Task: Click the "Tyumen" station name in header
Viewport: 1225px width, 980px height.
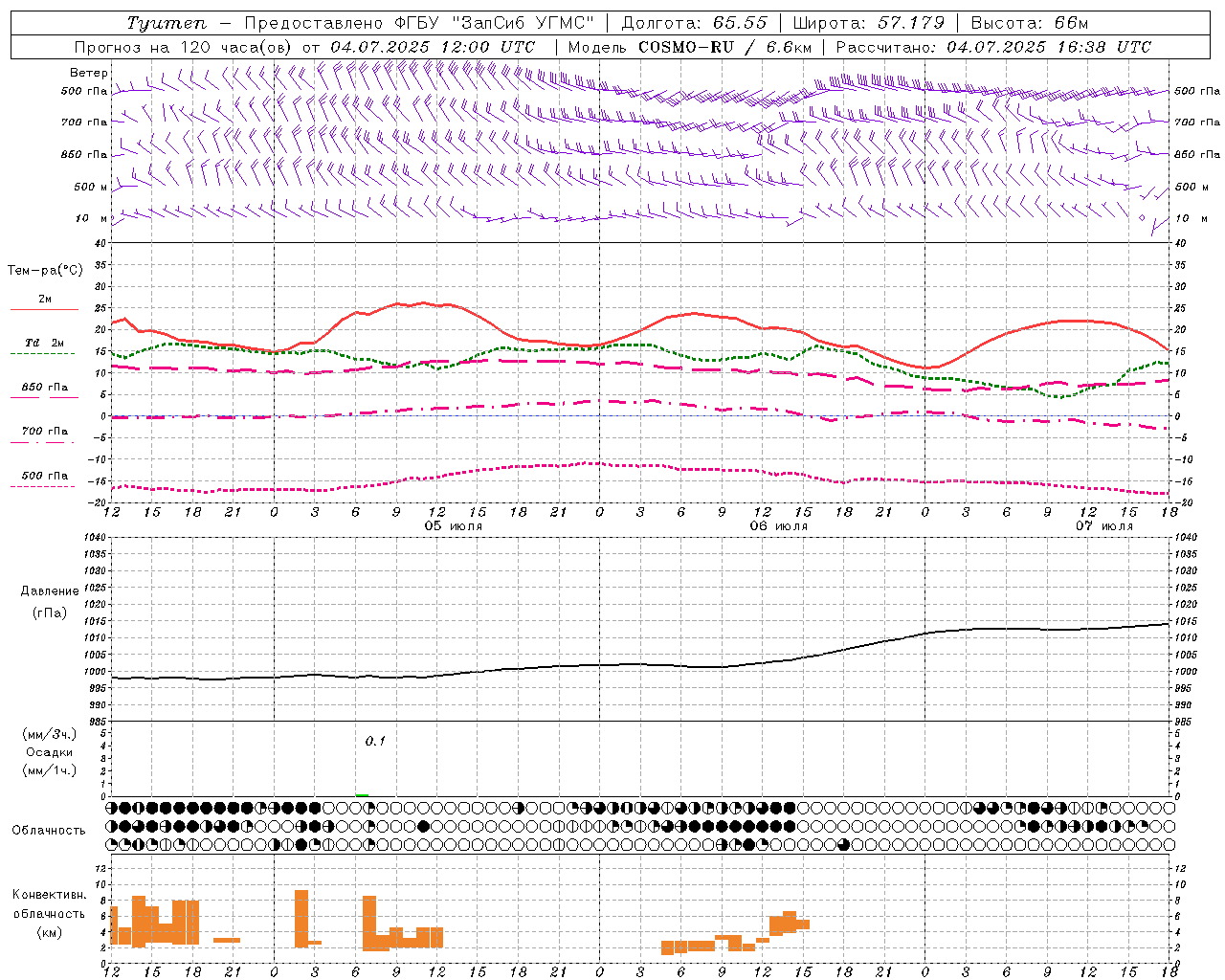Action: (166, 23)
